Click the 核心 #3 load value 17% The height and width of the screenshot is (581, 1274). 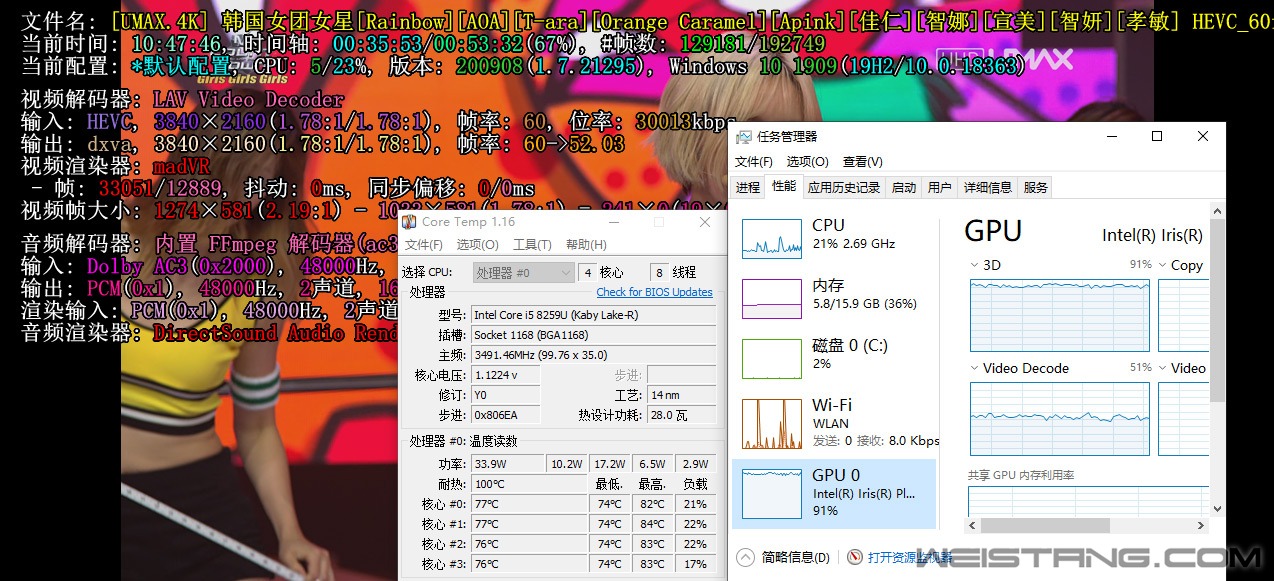coord(696,564)
